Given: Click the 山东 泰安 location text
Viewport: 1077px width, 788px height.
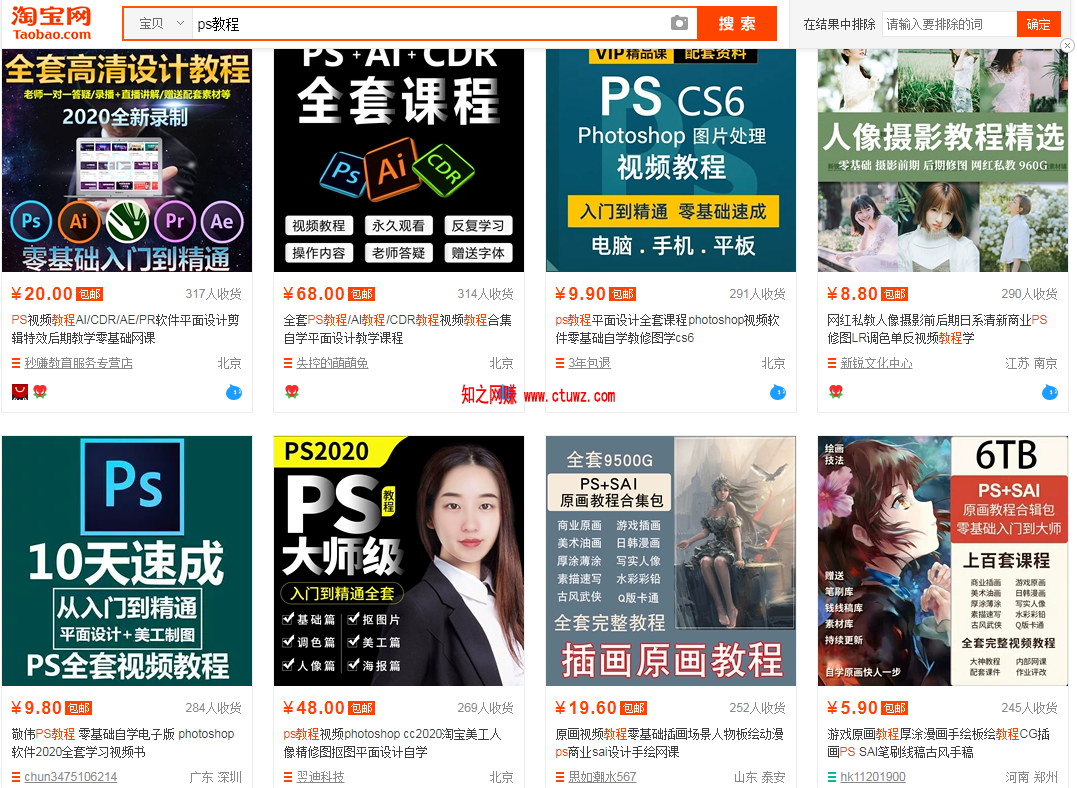Looking at the screenshot, I should click(x=759, y=777).
